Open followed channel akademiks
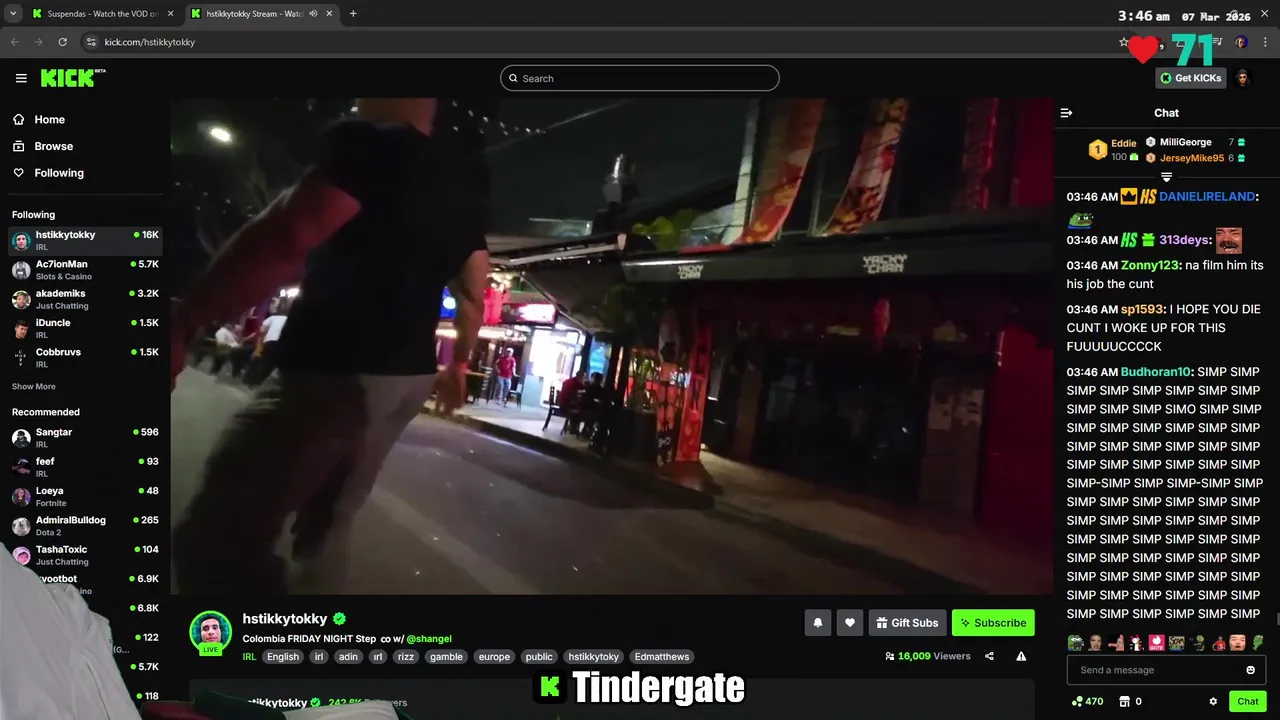This screenshot has height=720, width=1280. [x=85, y=299]
